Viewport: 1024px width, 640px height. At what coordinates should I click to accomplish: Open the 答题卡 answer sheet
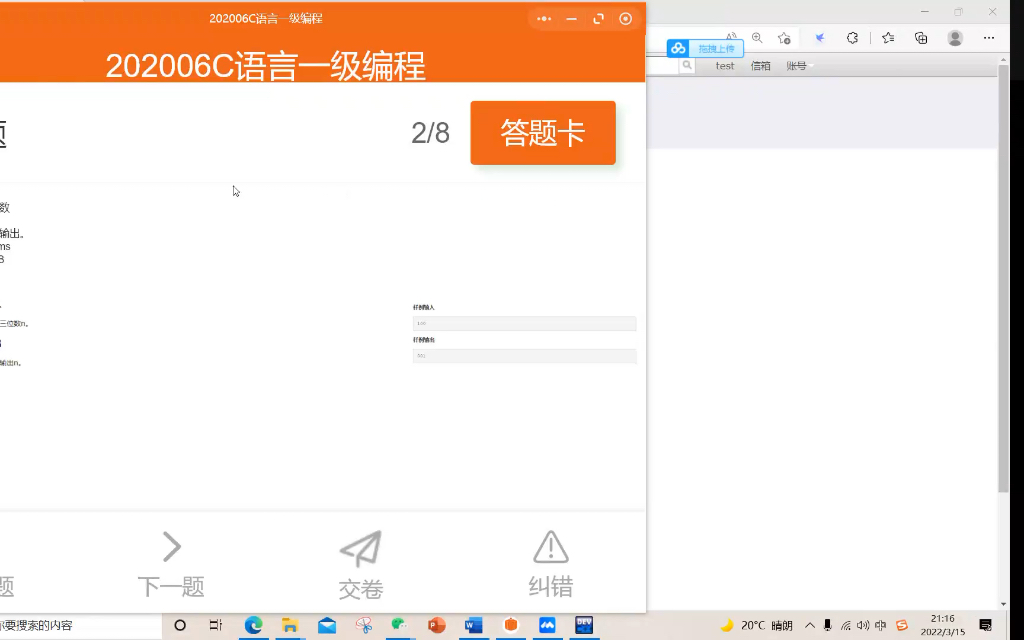(542, 132)
